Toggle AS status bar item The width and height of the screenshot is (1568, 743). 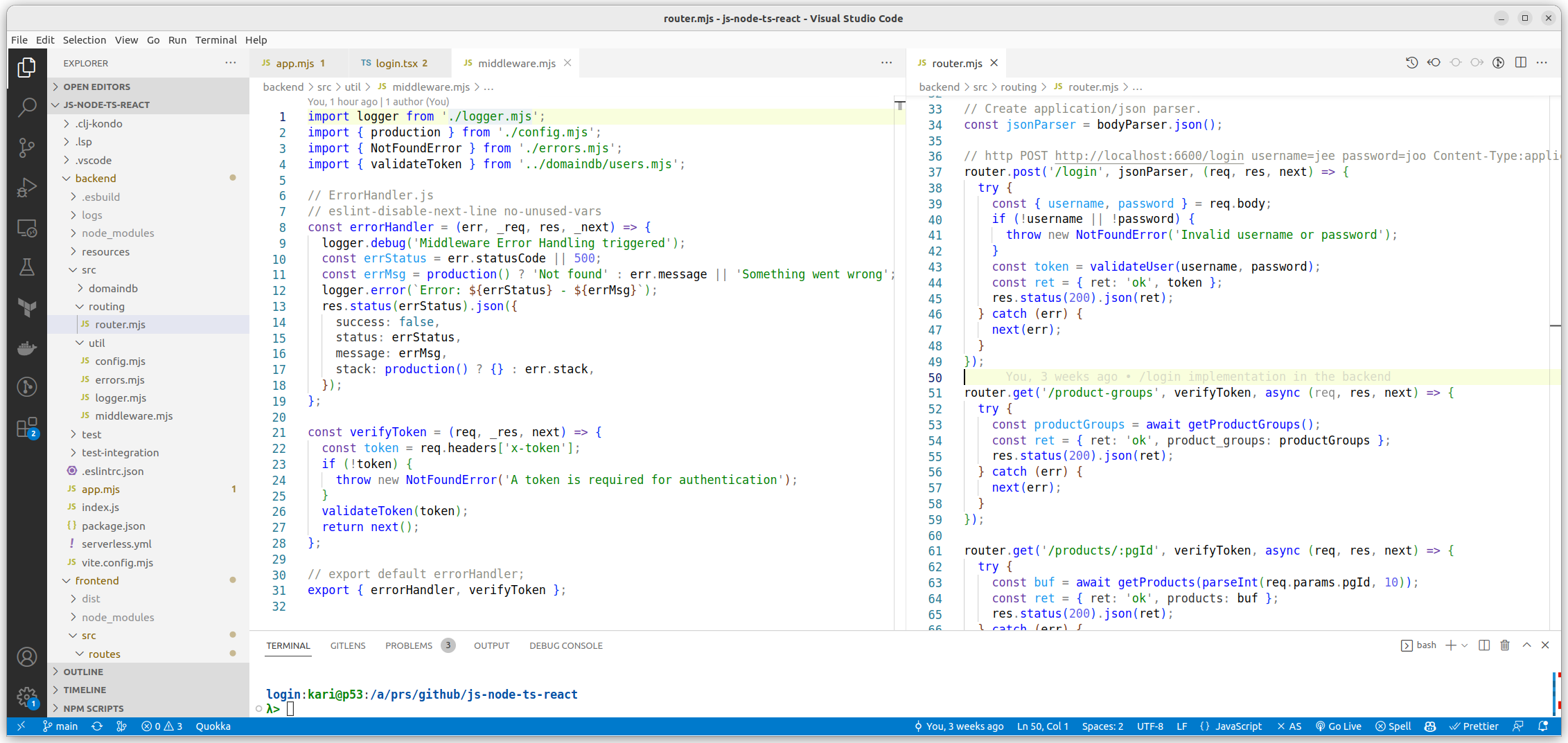point(1289,726)
